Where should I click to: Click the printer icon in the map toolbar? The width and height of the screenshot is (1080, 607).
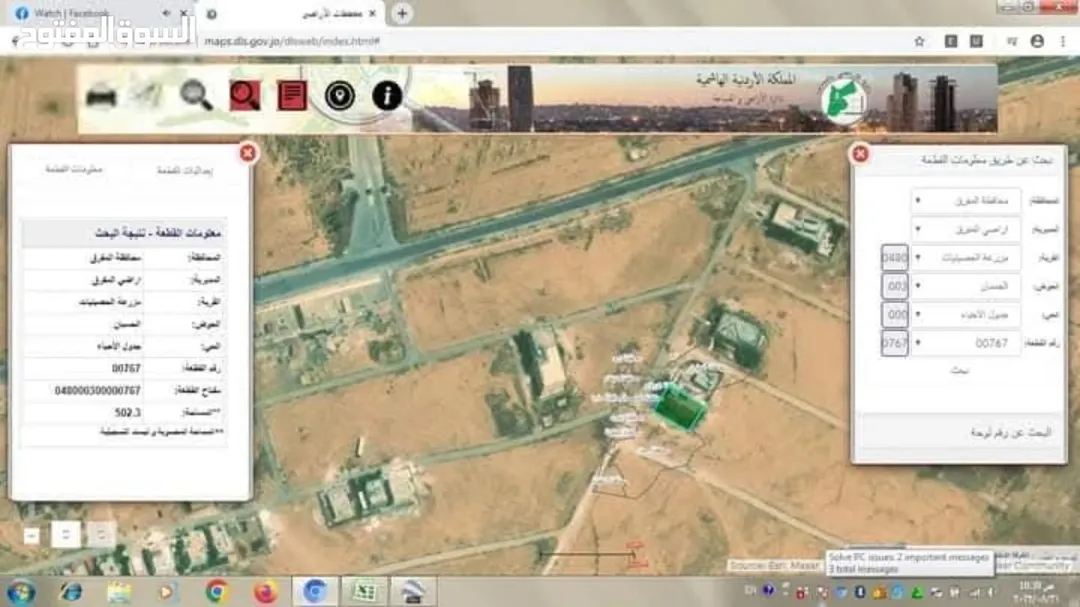pos(101,96)
